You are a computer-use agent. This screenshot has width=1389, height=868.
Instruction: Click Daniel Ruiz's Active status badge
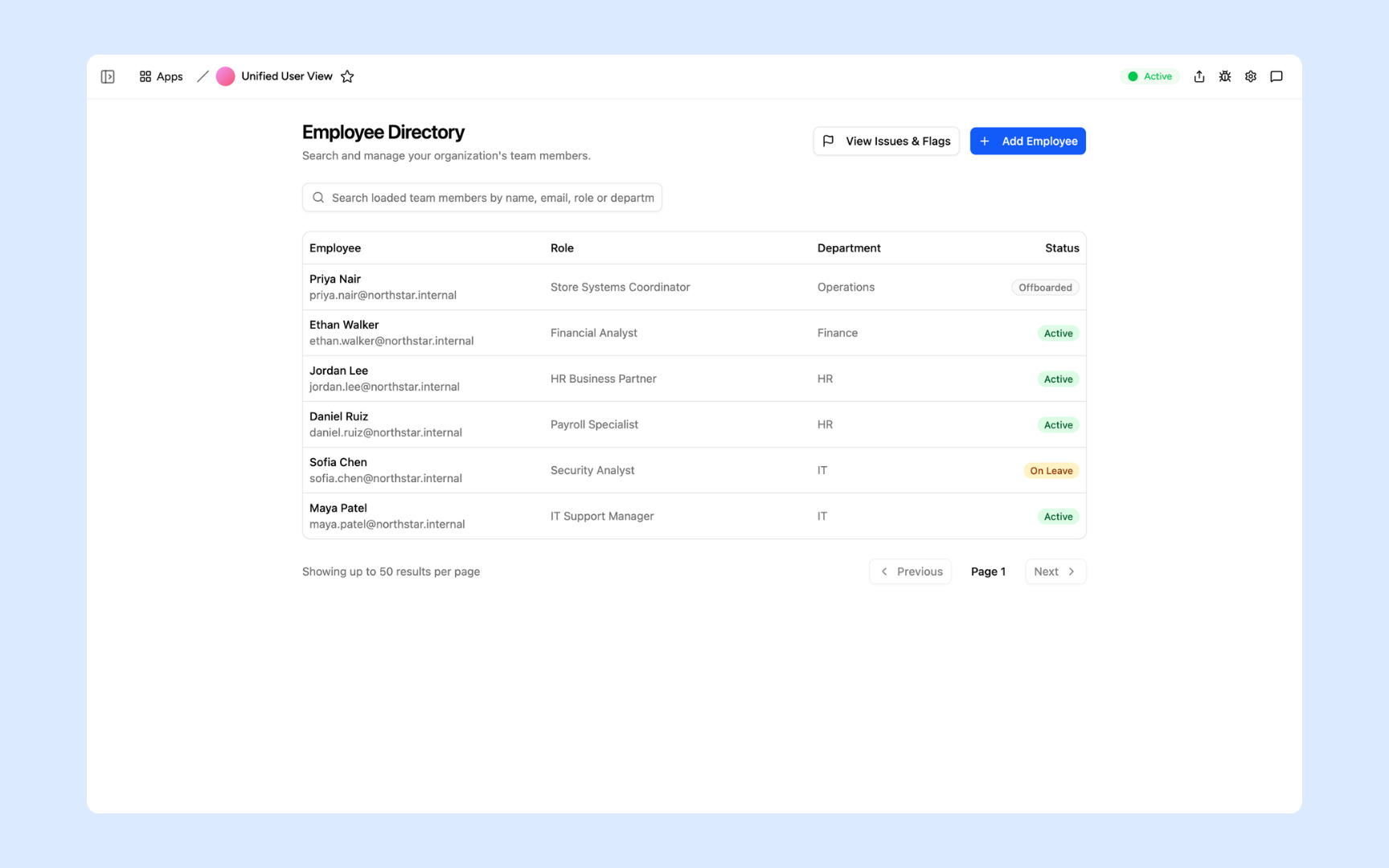[1058, 425]
